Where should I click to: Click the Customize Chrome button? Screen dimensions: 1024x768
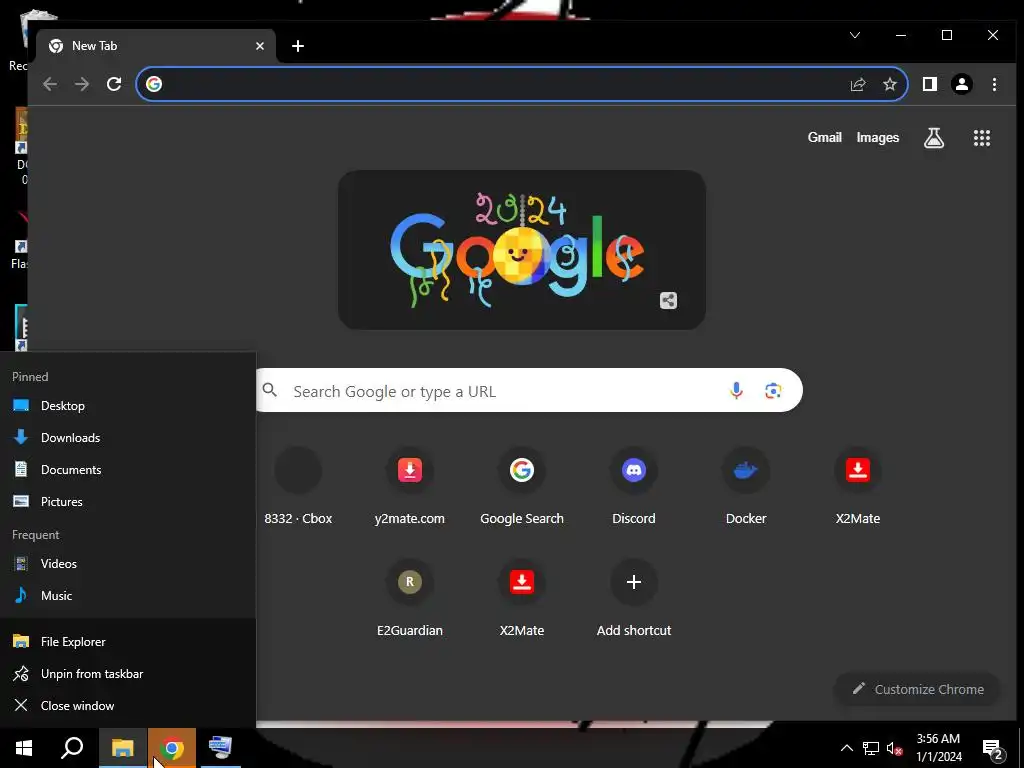tap(917, 689)
